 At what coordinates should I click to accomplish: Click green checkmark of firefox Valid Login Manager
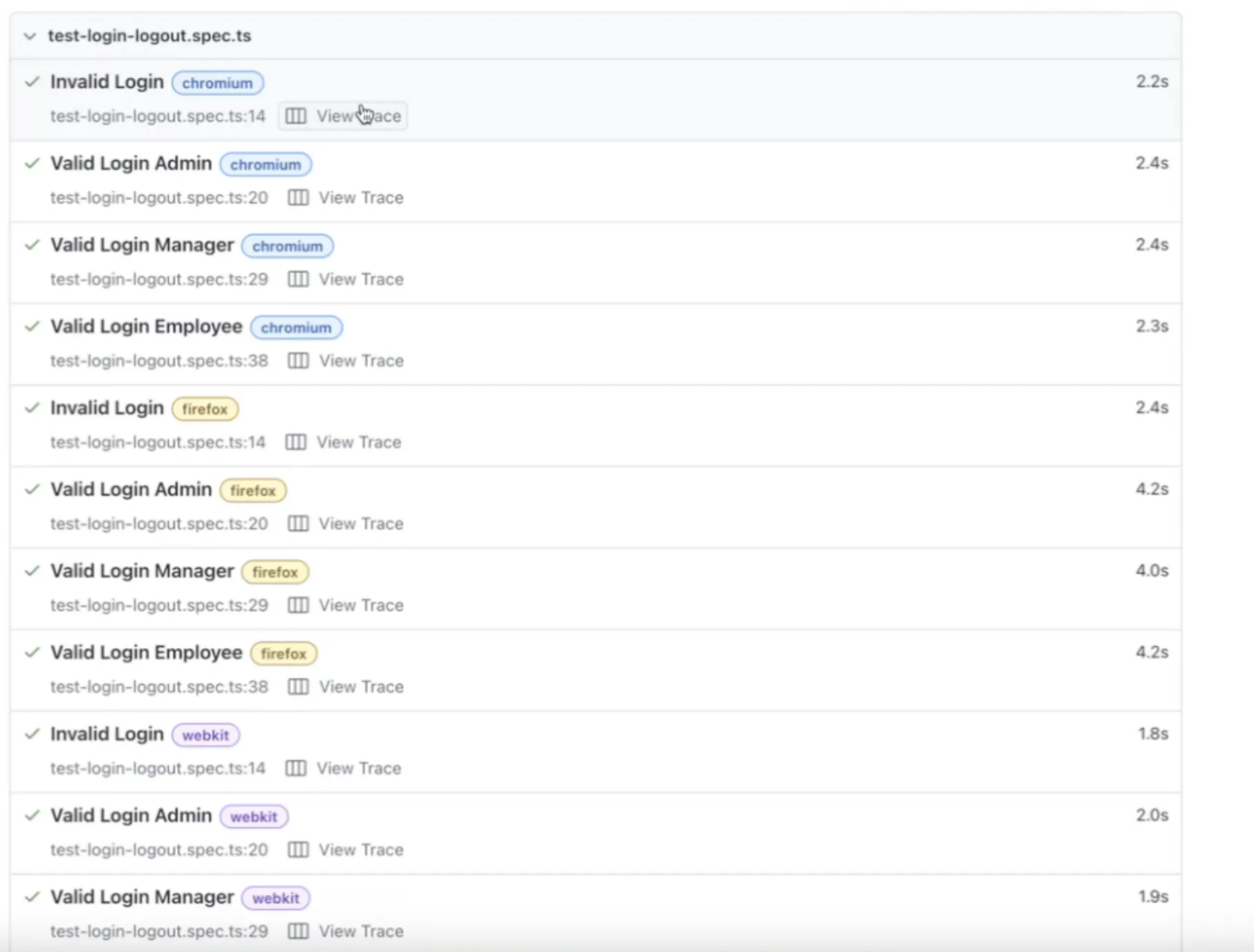[32, 571]
